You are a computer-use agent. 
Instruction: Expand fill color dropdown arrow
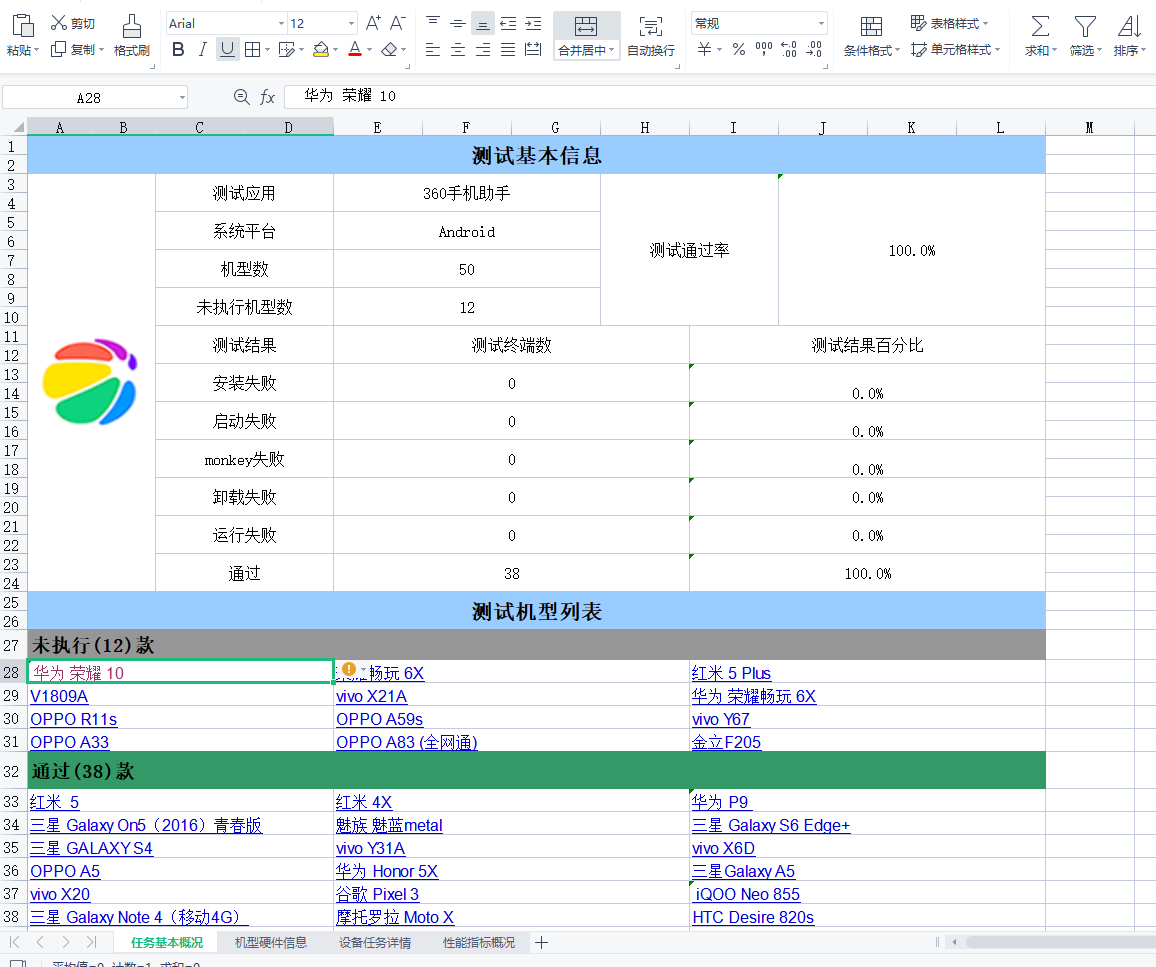(335, 50)
